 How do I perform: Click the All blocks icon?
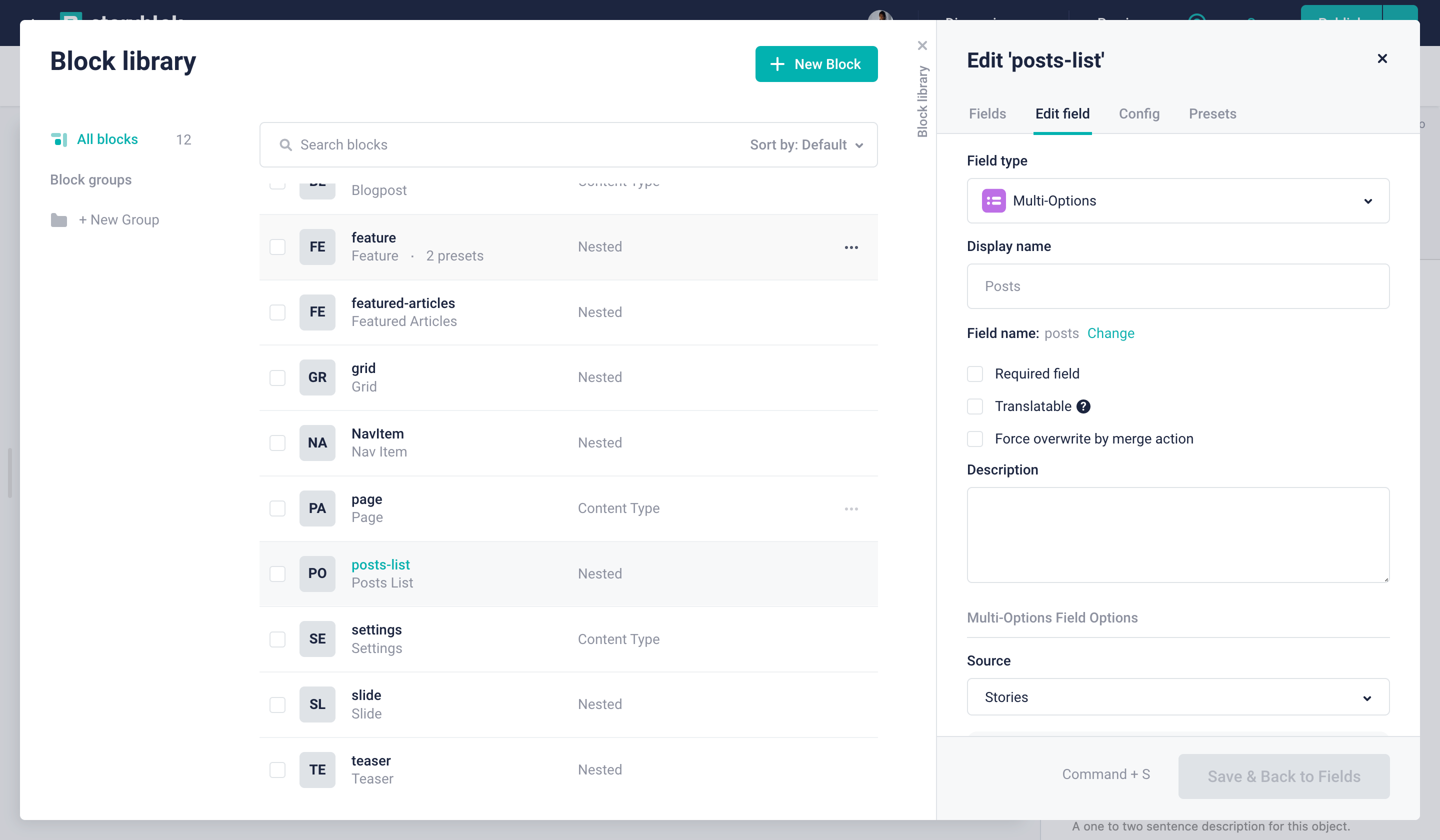[x=59, y=139]
